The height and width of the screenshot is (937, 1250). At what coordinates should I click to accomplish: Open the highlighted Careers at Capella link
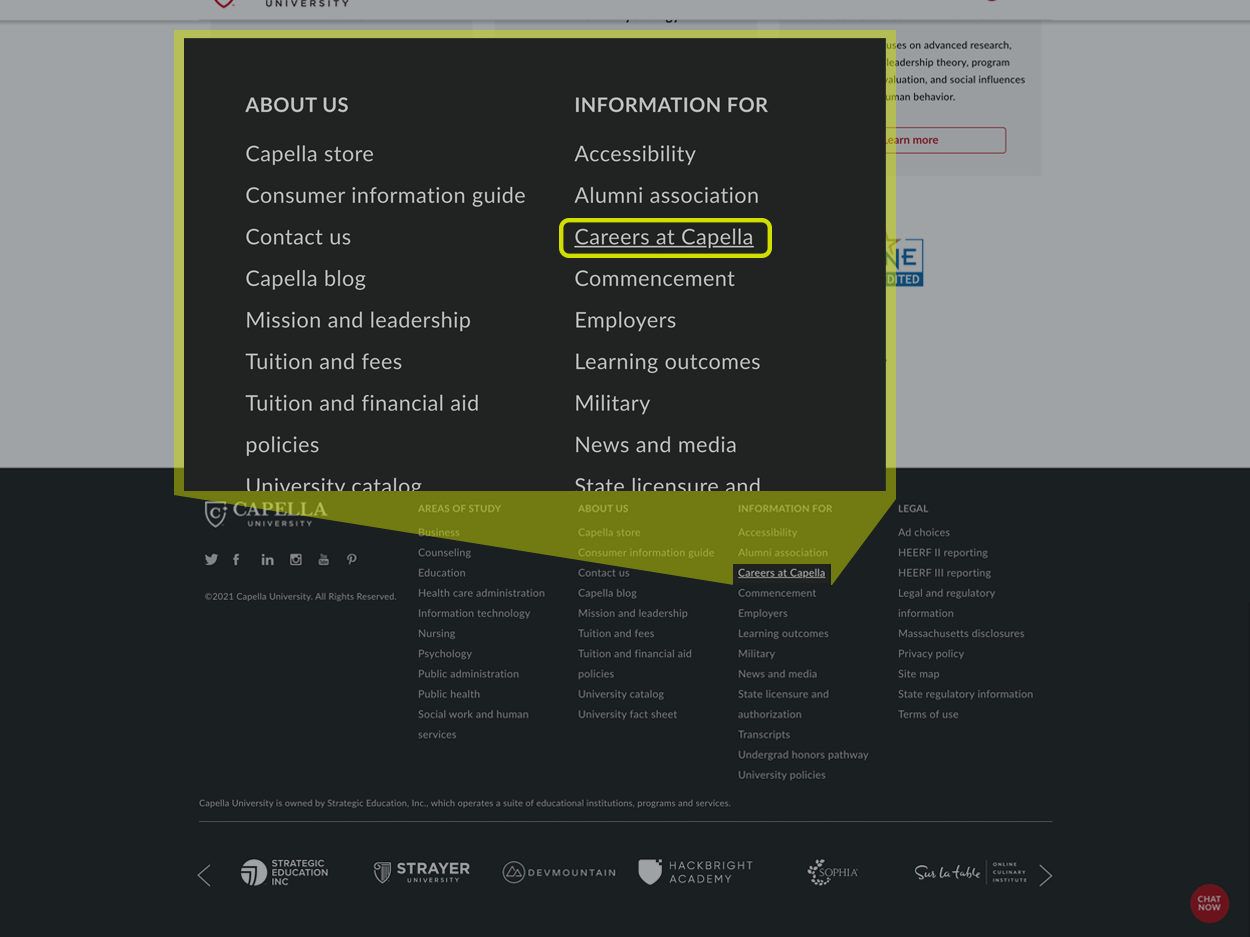tap(664, 238)
